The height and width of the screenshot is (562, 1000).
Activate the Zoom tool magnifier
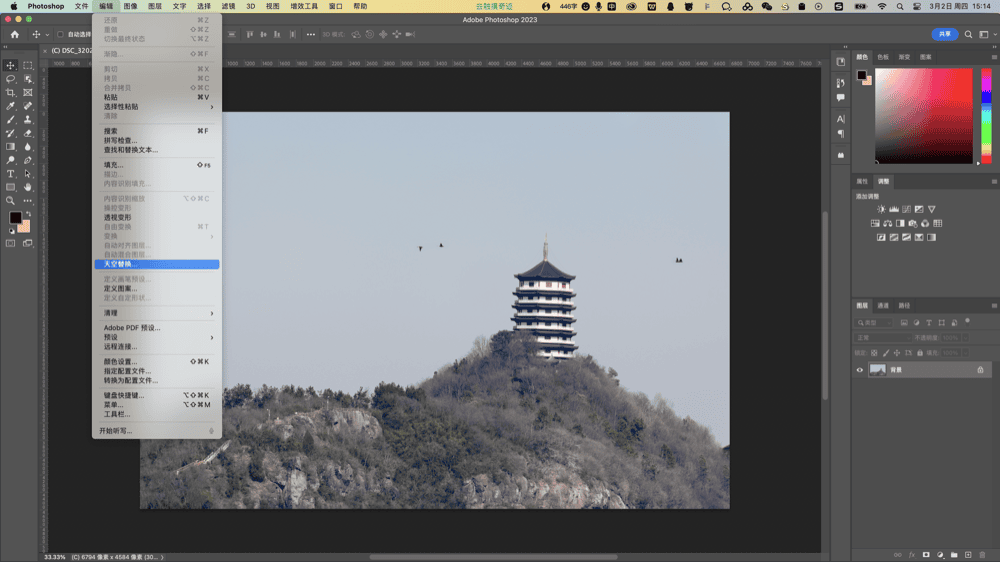coord(11,201)
